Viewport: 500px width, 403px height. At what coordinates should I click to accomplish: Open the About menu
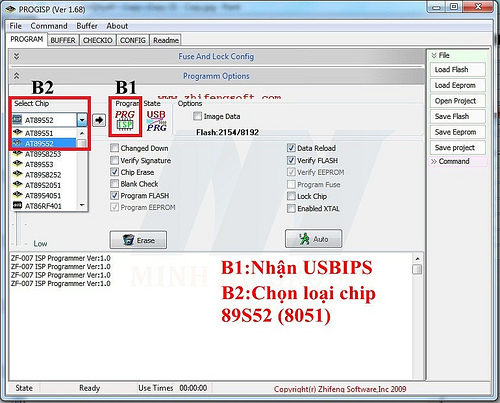coord(117,26)
